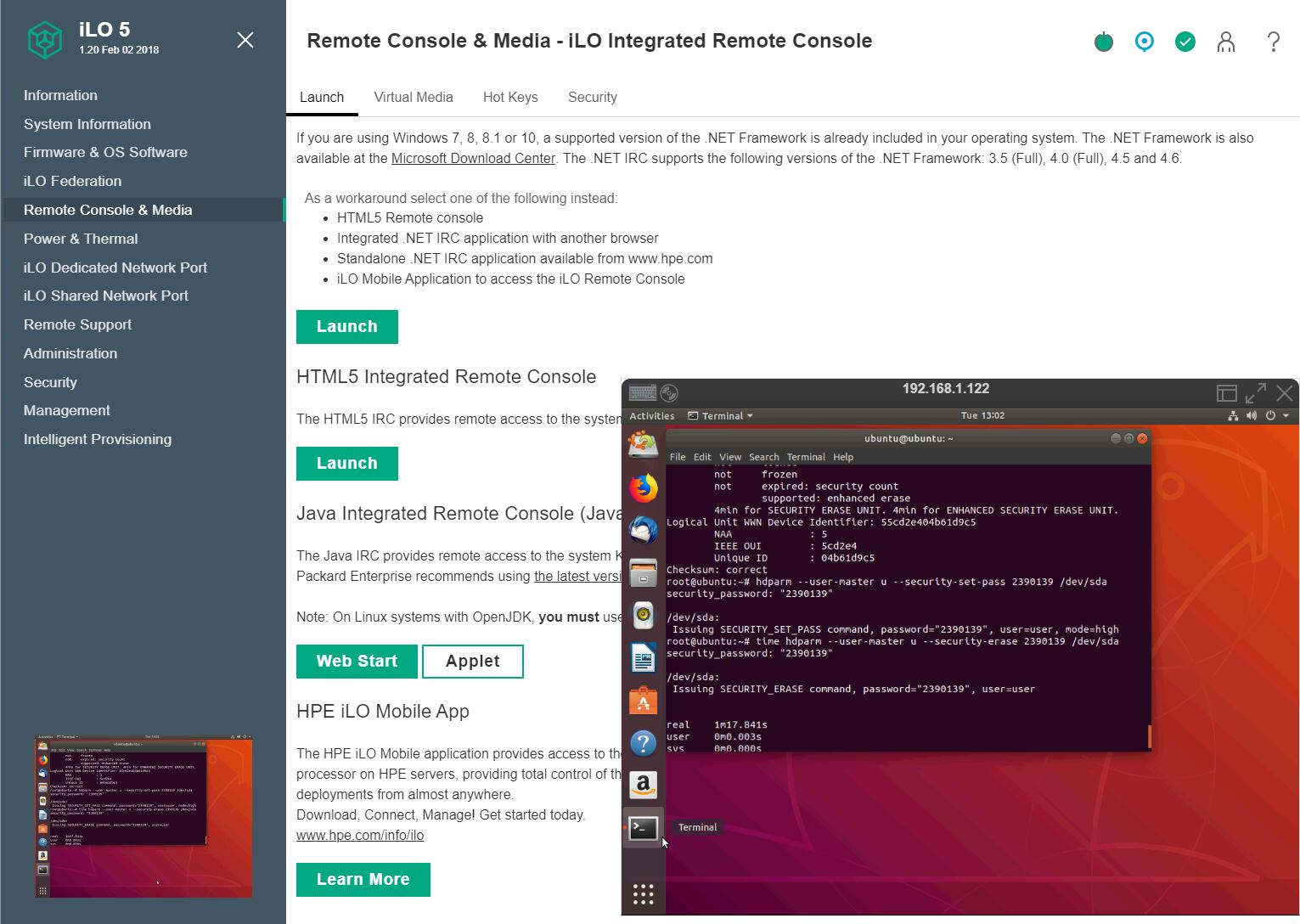Viewport: 1300px width, 924px height.
Task: Launch Firefox from the Ubuntu dock
Action: pyautogui.click(x=643, y=487)
